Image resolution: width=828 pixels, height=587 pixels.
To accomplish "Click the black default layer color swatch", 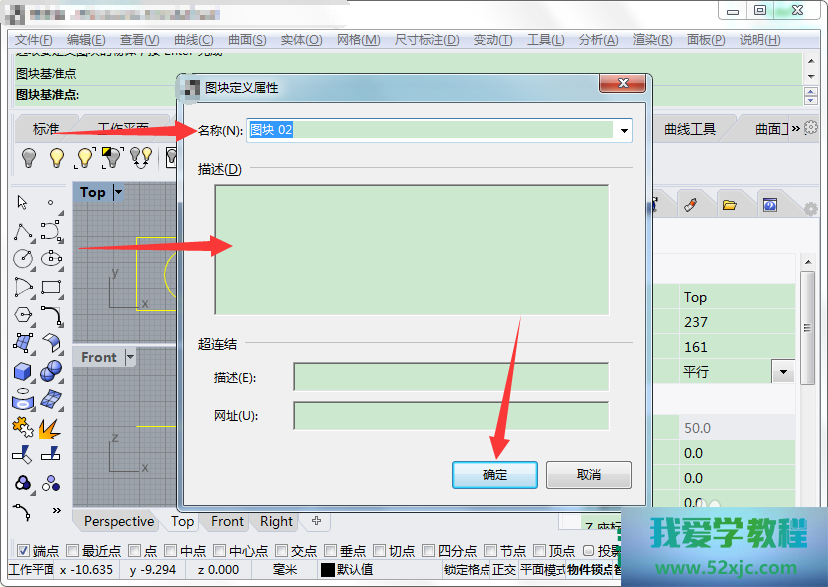I will coord(327,570).
